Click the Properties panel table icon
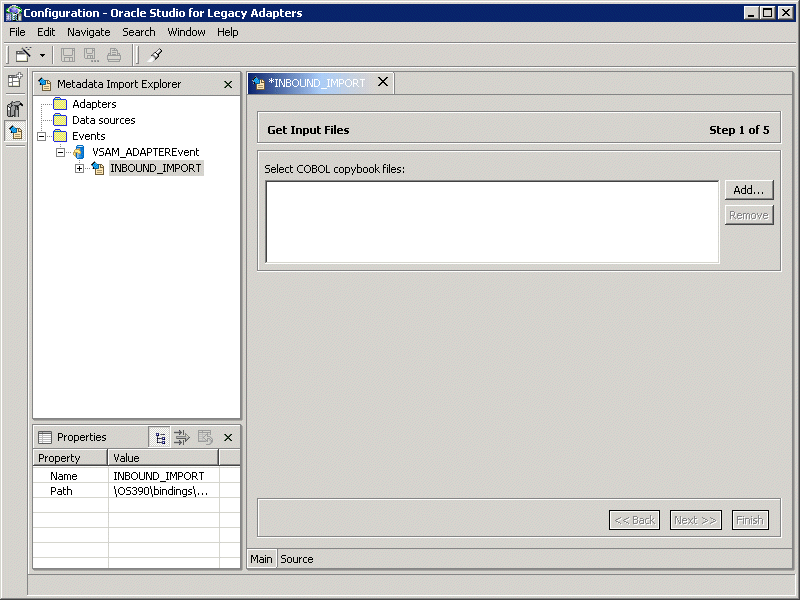Viewport: 800px width, 600px height. (45, 437)
